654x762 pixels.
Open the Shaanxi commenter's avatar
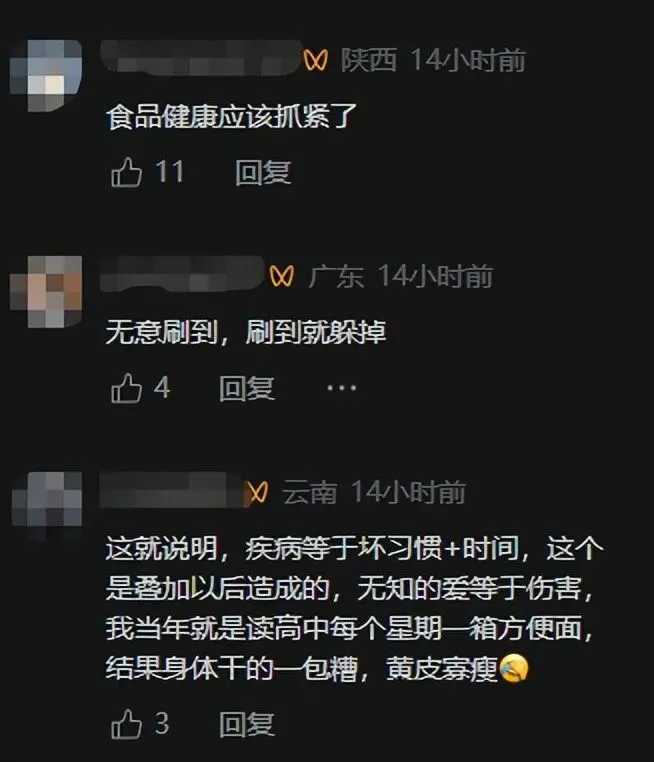46,76
